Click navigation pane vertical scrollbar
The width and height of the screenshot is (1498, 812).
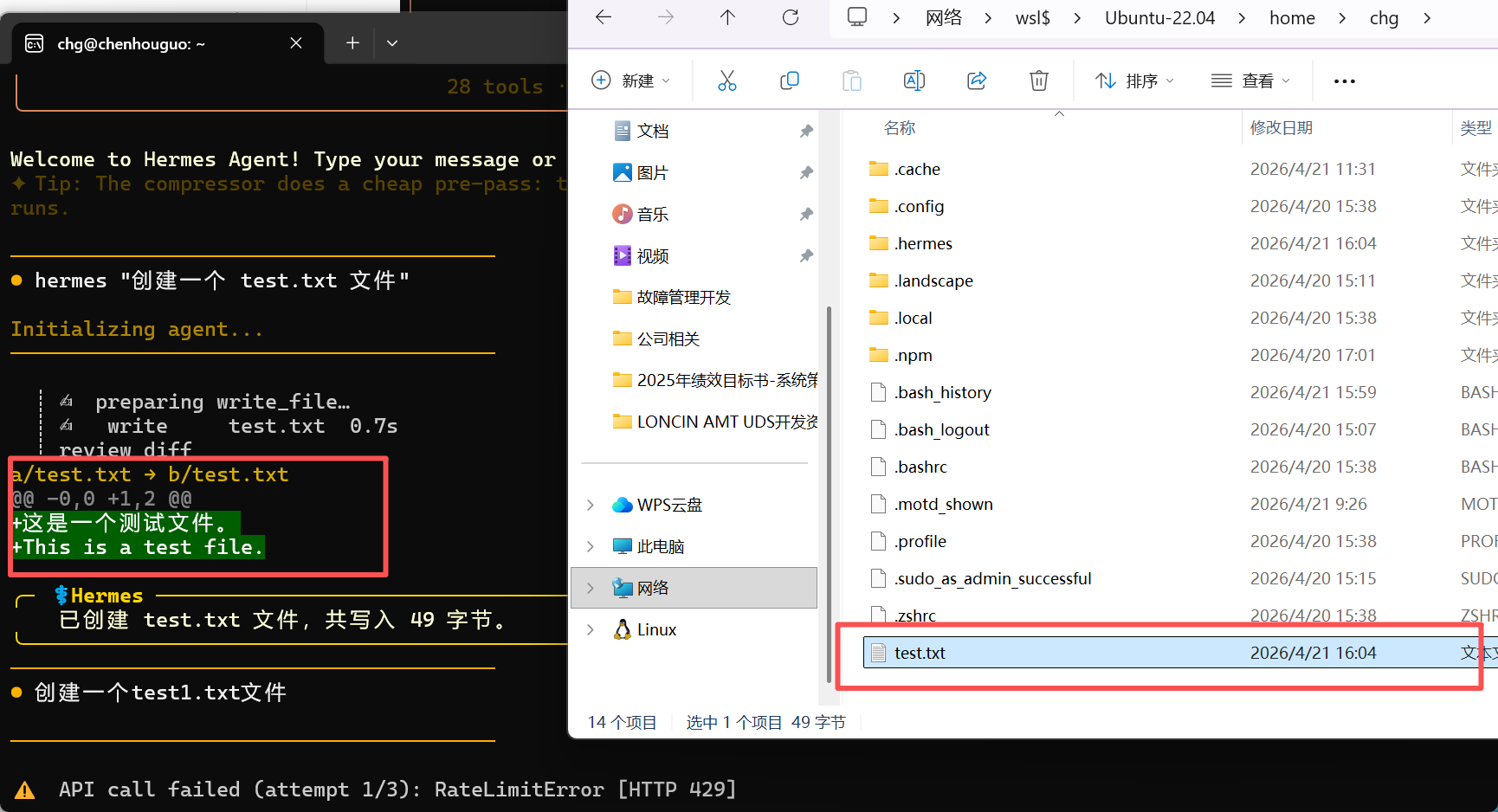(x=829, y=493)
